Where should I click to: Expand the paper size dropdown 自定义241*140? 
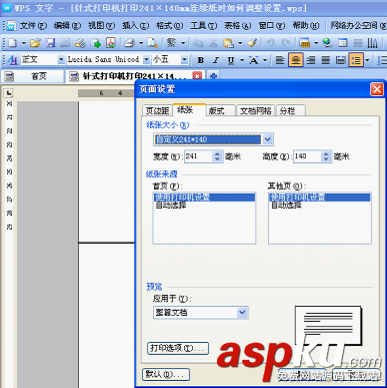268,139
